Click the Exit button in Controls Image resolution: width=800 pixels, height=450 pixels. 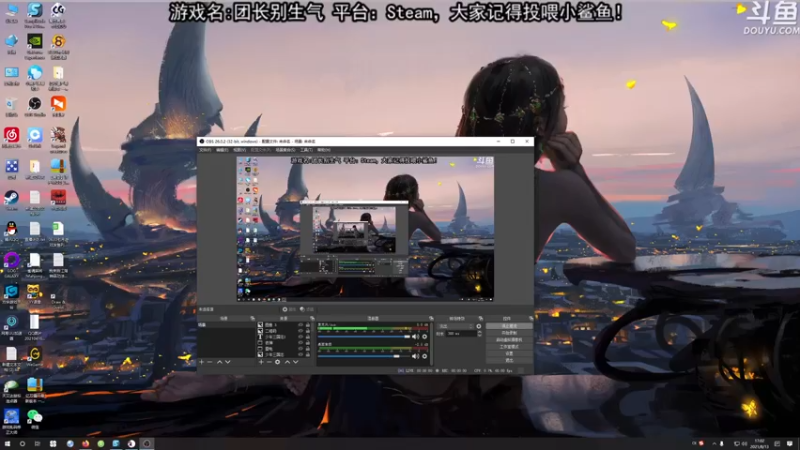click(509, 360)
